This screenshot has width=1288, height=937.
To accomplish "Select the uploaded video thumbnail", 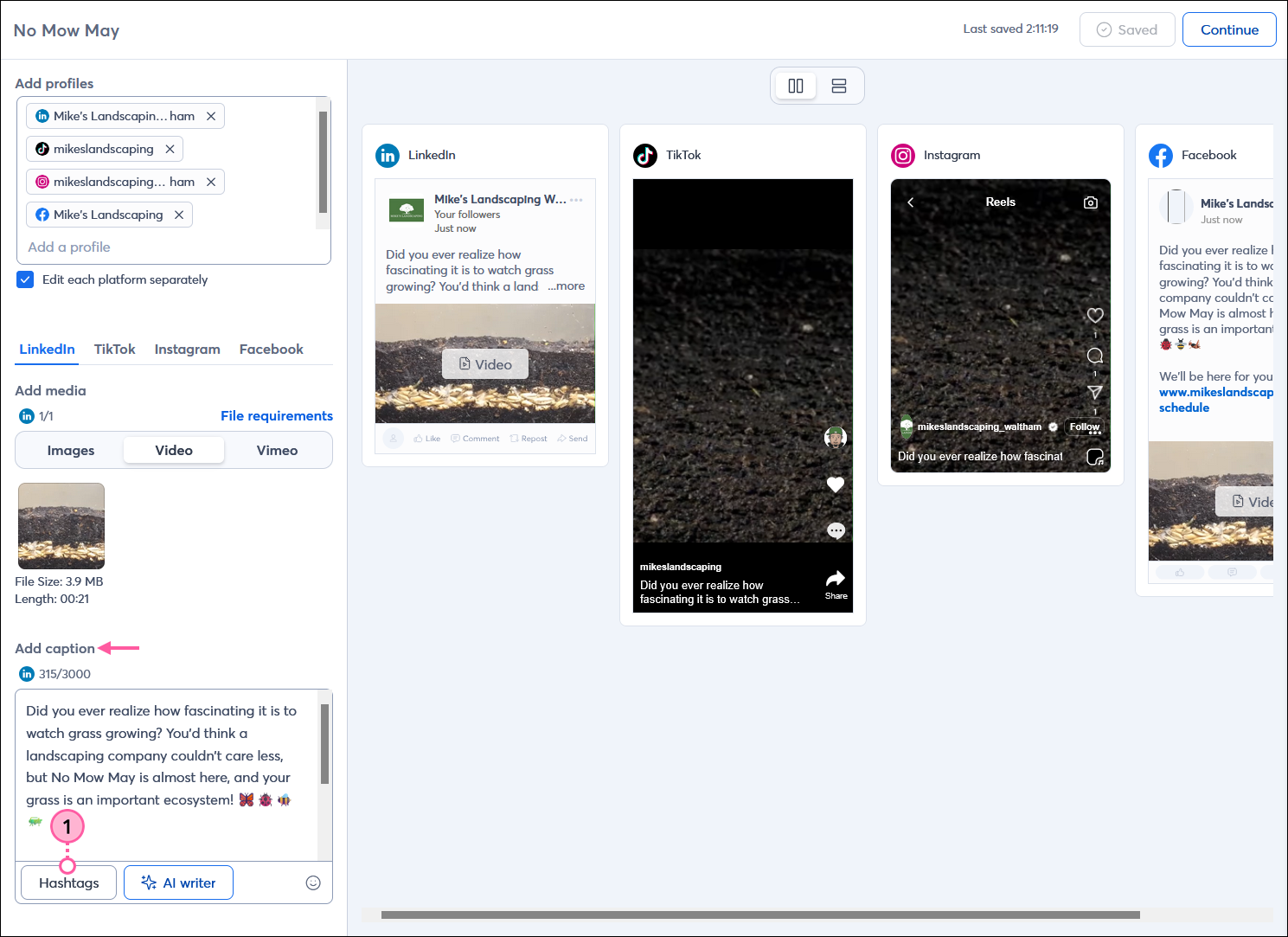I will (x=61, y=525).
